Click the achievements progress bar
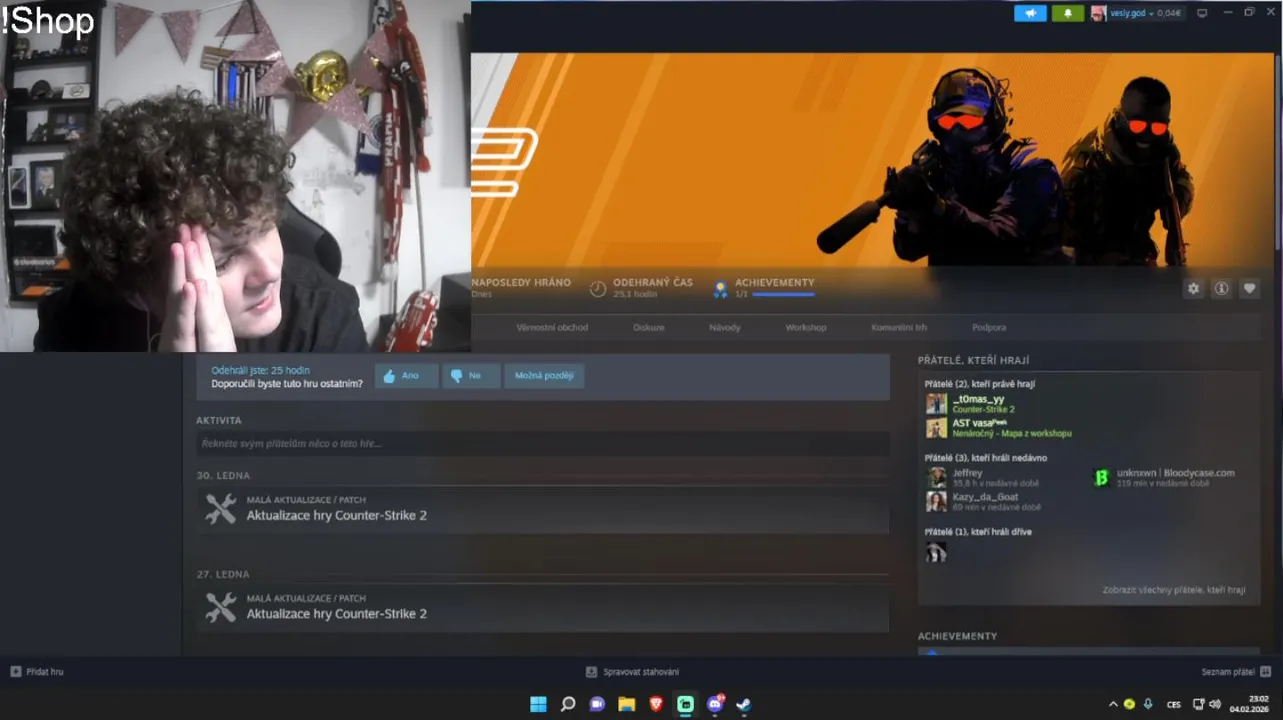Screen dimensions: 1283x720 [783, 294]
